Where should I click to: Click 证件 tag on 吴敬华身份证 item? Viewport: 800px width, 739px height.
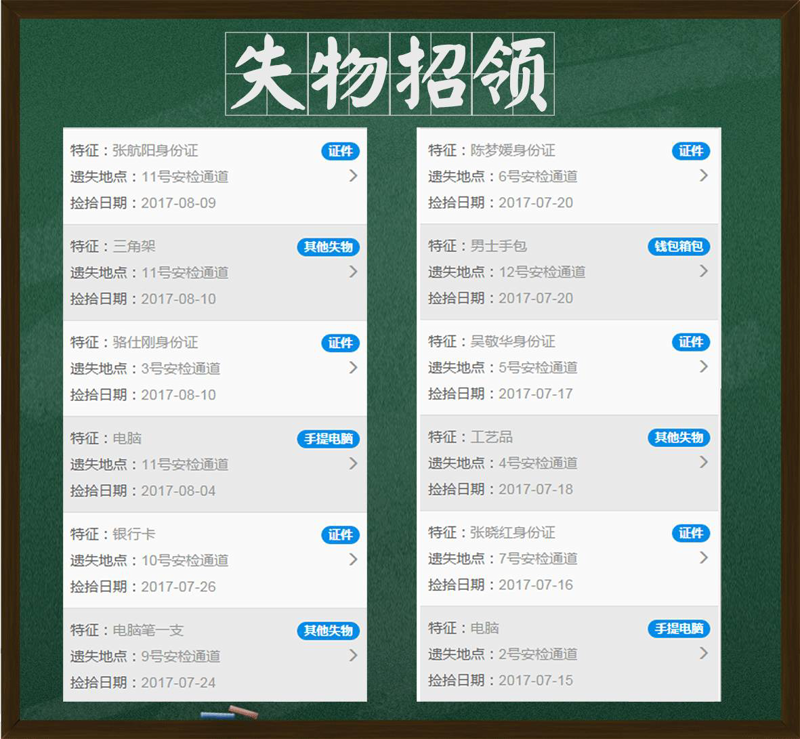[x=691, y=342]
